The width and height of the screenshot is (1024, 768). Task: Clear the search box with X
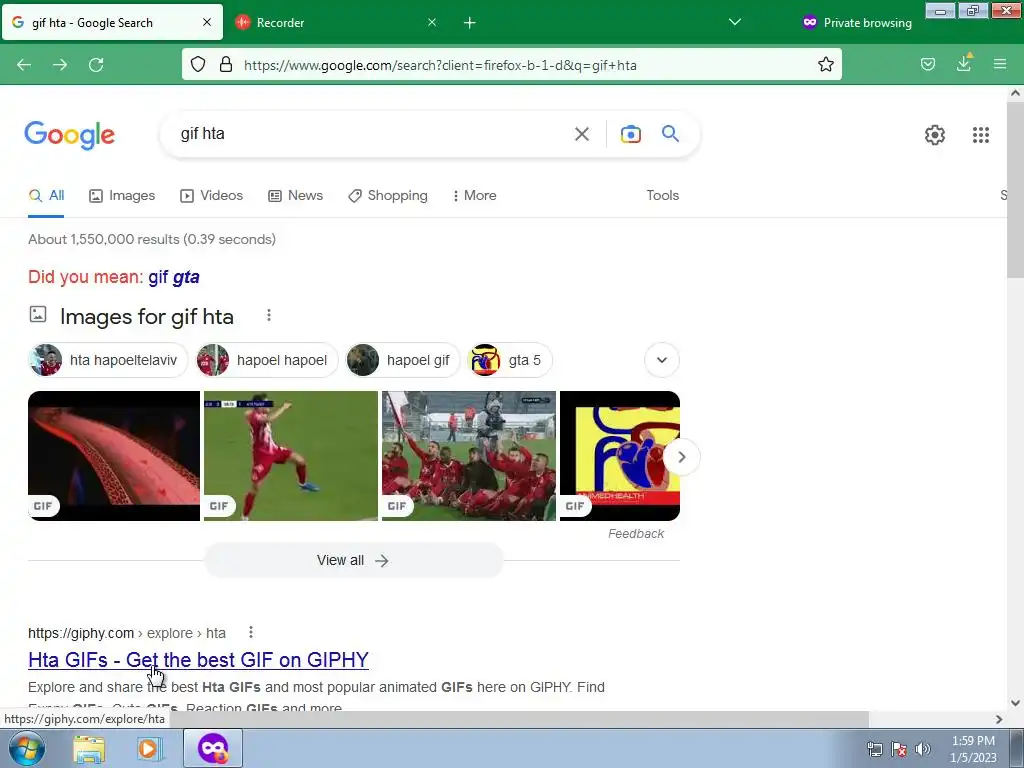pyautogui.click(x=581, y=134)
